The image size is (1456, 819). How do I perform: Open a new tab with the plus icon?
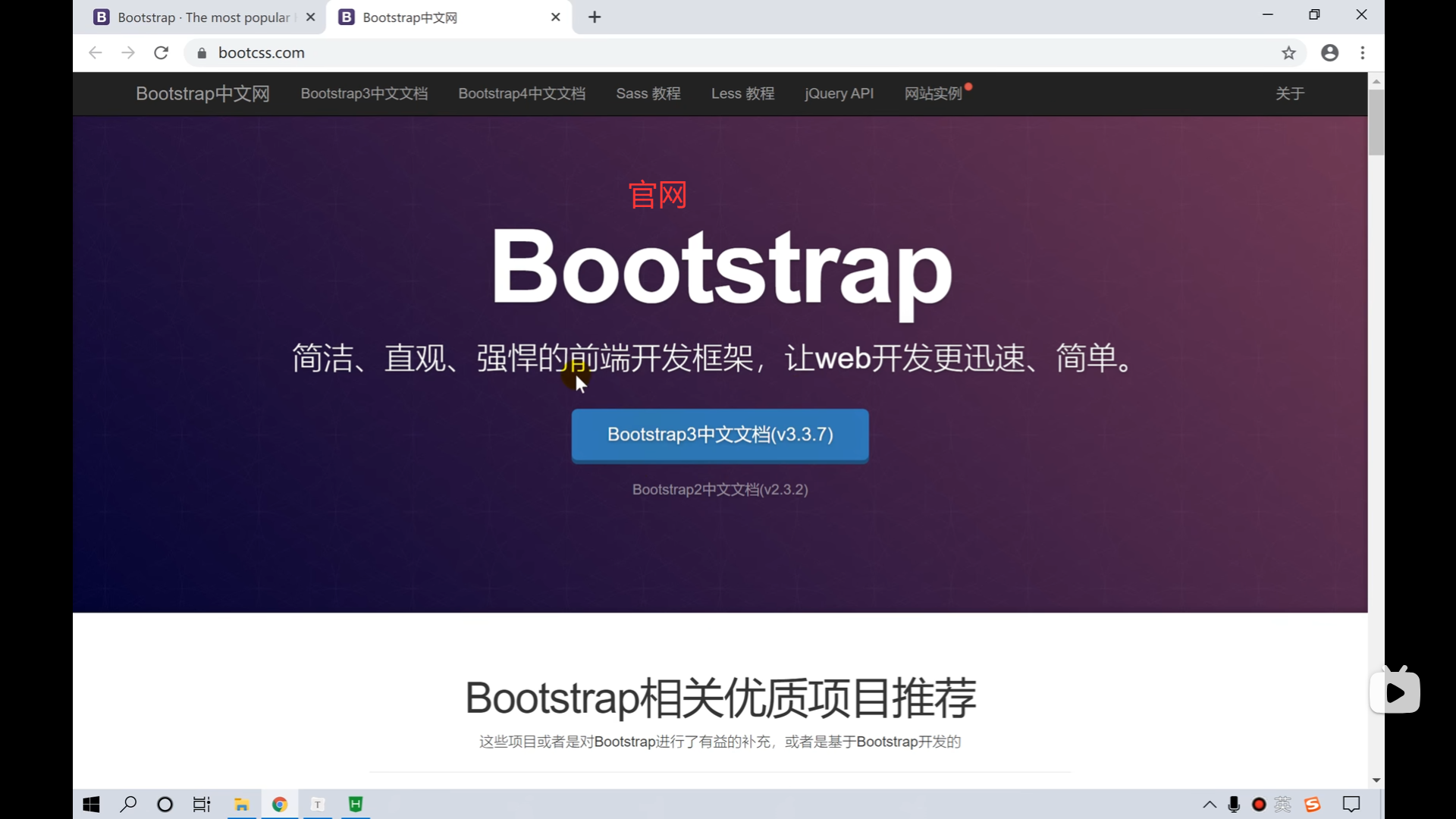pyautogui.click(x=595, y=17)
